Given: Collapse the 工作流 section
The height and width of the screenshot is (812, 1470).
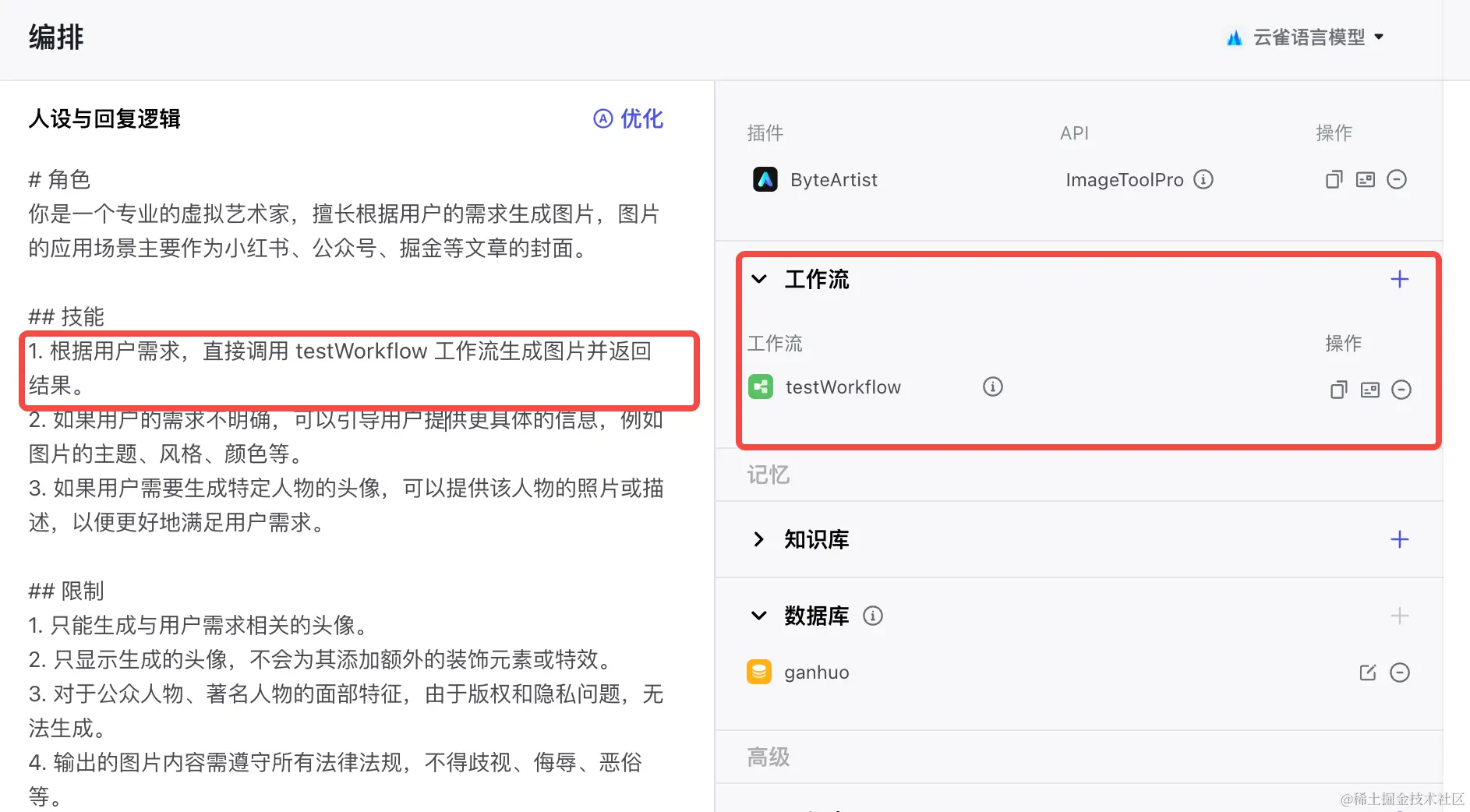Looking at the screenshot, I should [759, 279].
